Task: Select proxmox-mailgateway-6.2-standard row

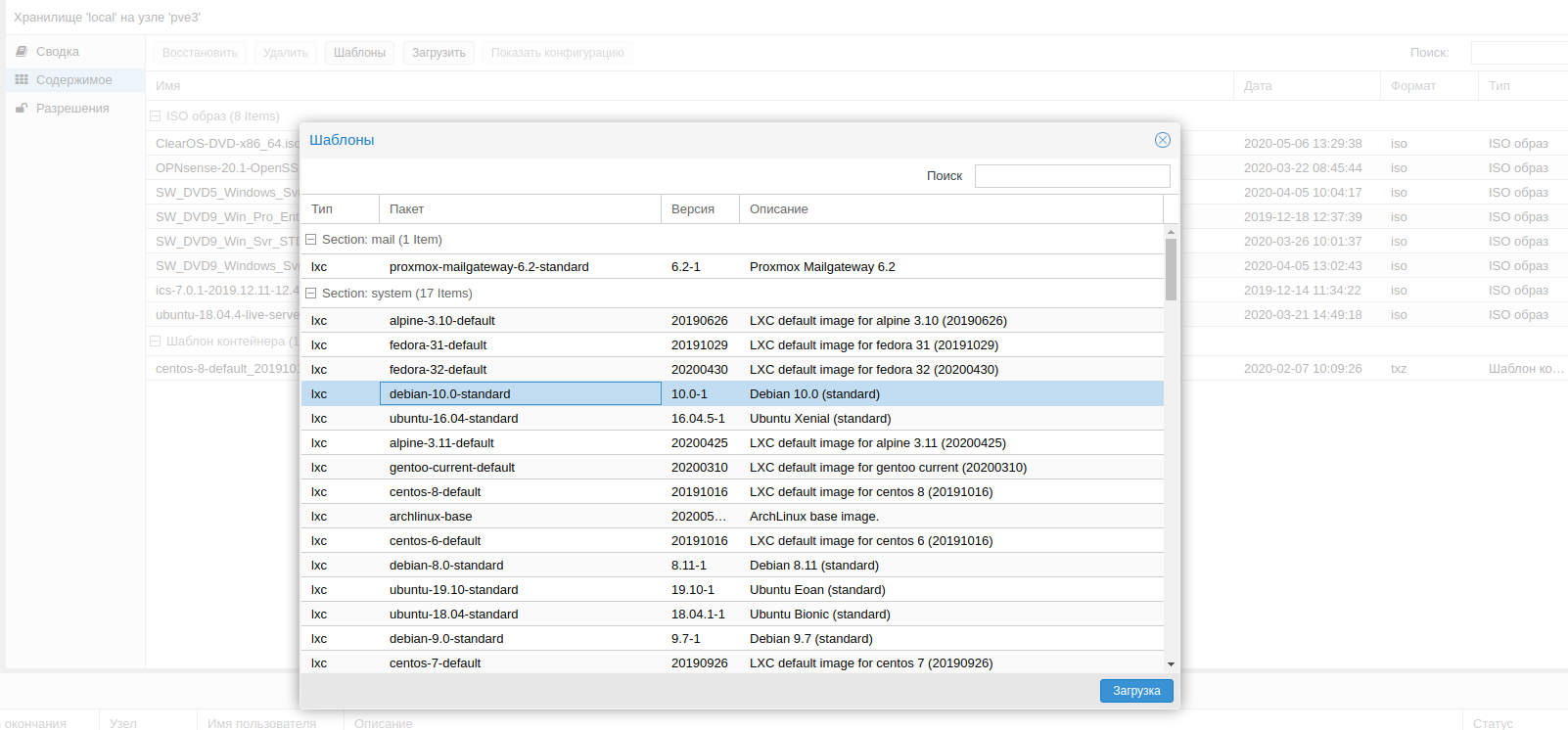Action: click(x=732, y=267)
